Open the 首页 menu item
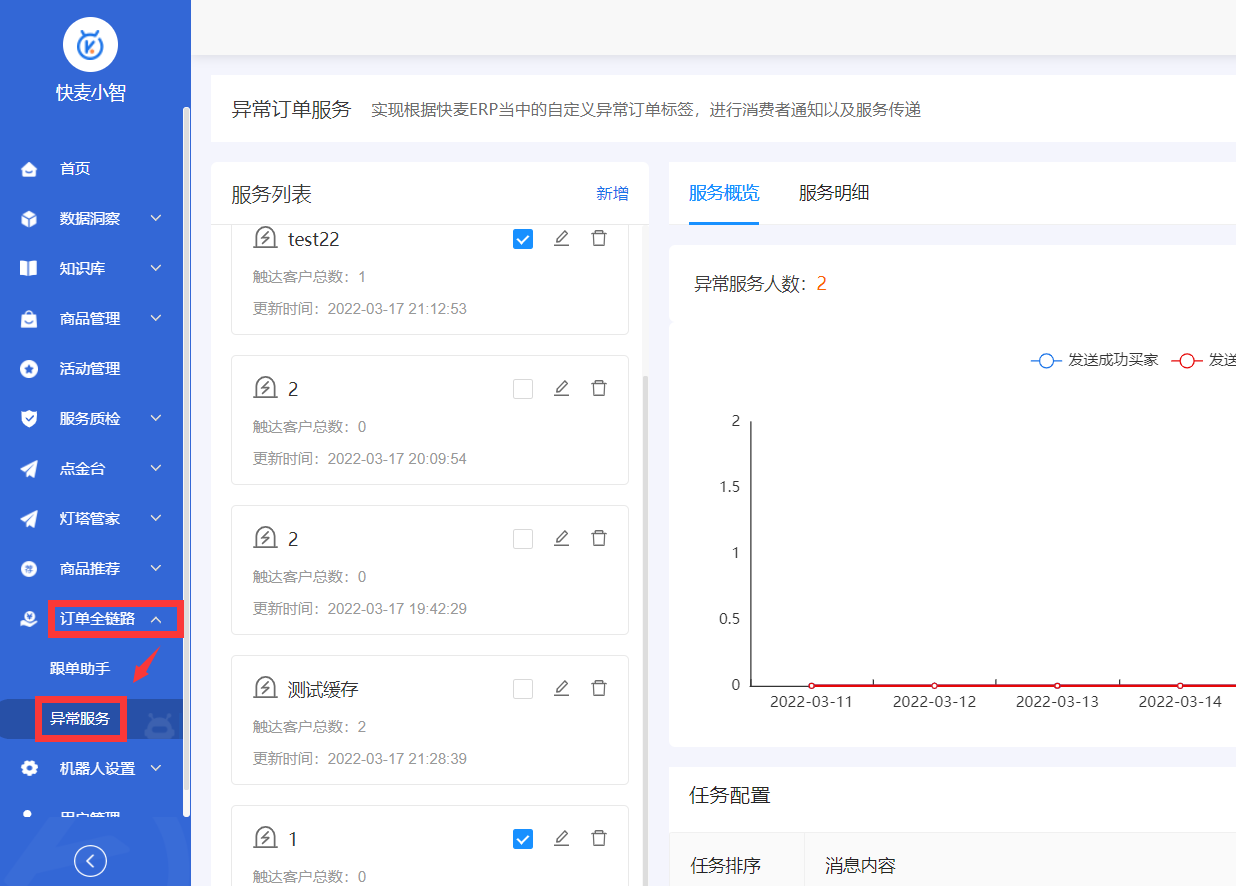This screenshot has width=1236, height=886. (x=75, y=169)
